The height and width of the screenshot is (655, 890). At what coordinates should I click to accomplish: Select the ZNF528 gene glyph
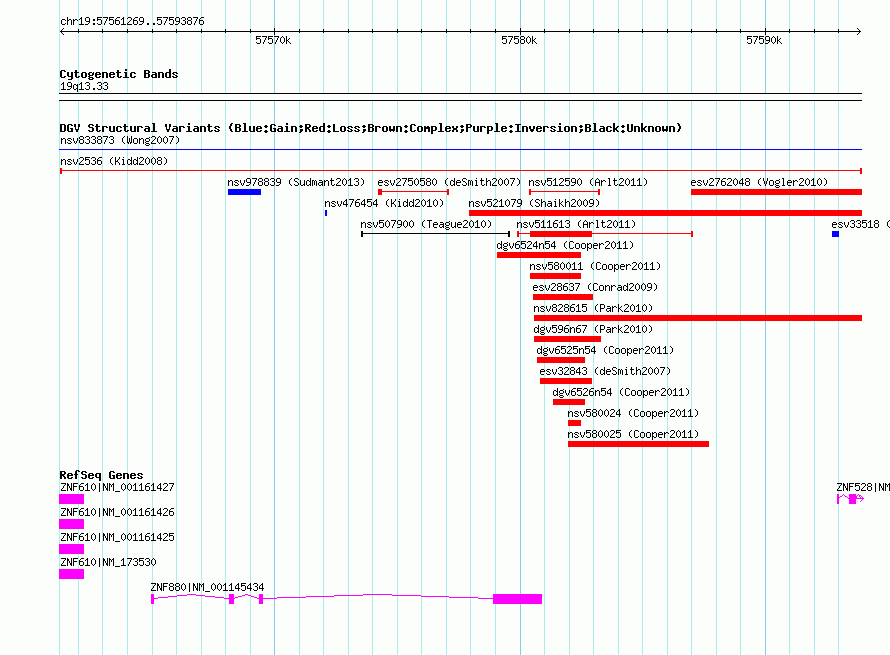click(850, 499)
